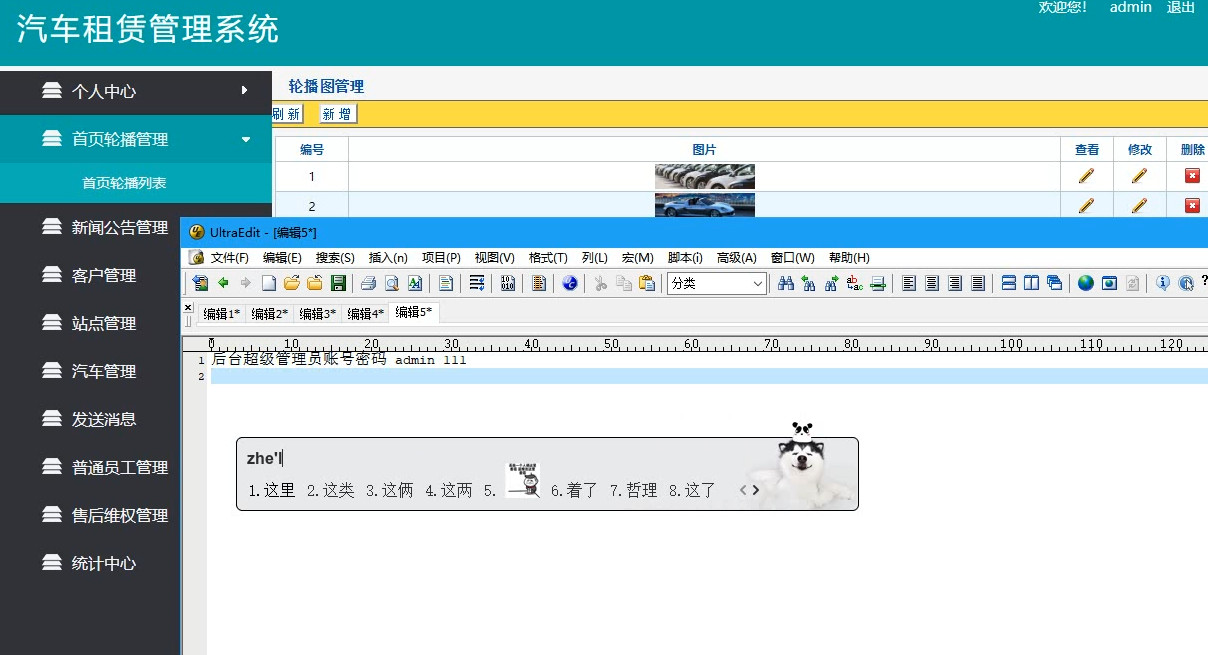Click the globe icon in UltraEdit toolbar
This screenshot has width=1208, height=655.
(1086, 283)
